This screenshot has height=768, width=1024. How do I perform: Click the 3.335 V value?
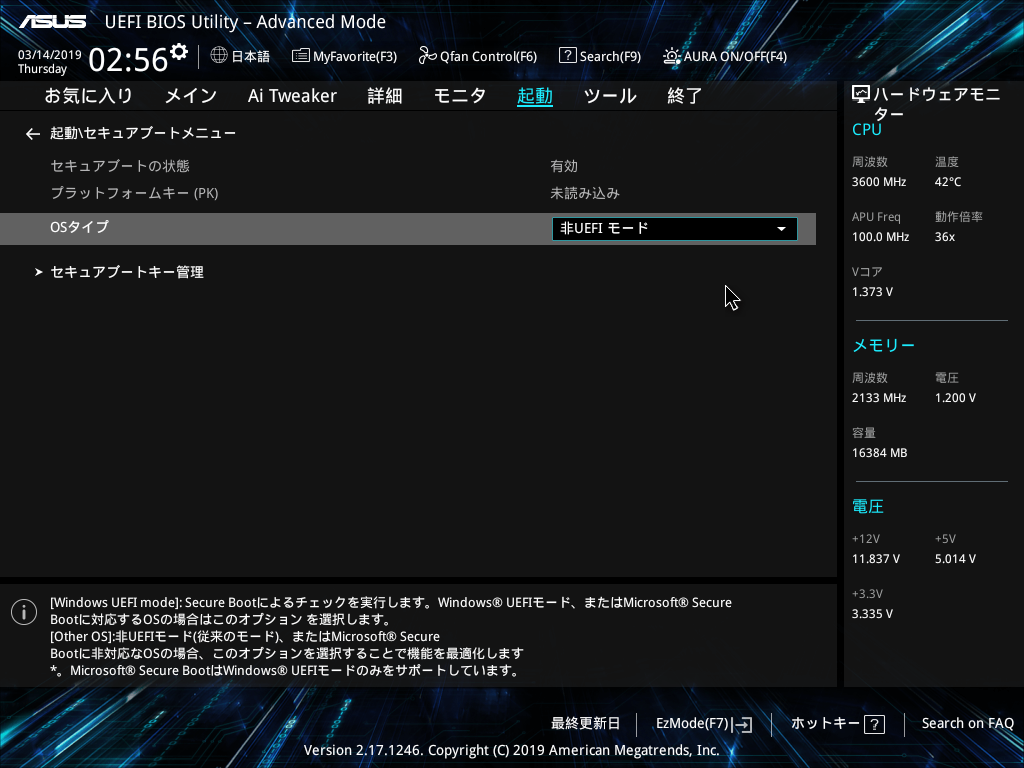coord(872,614)
